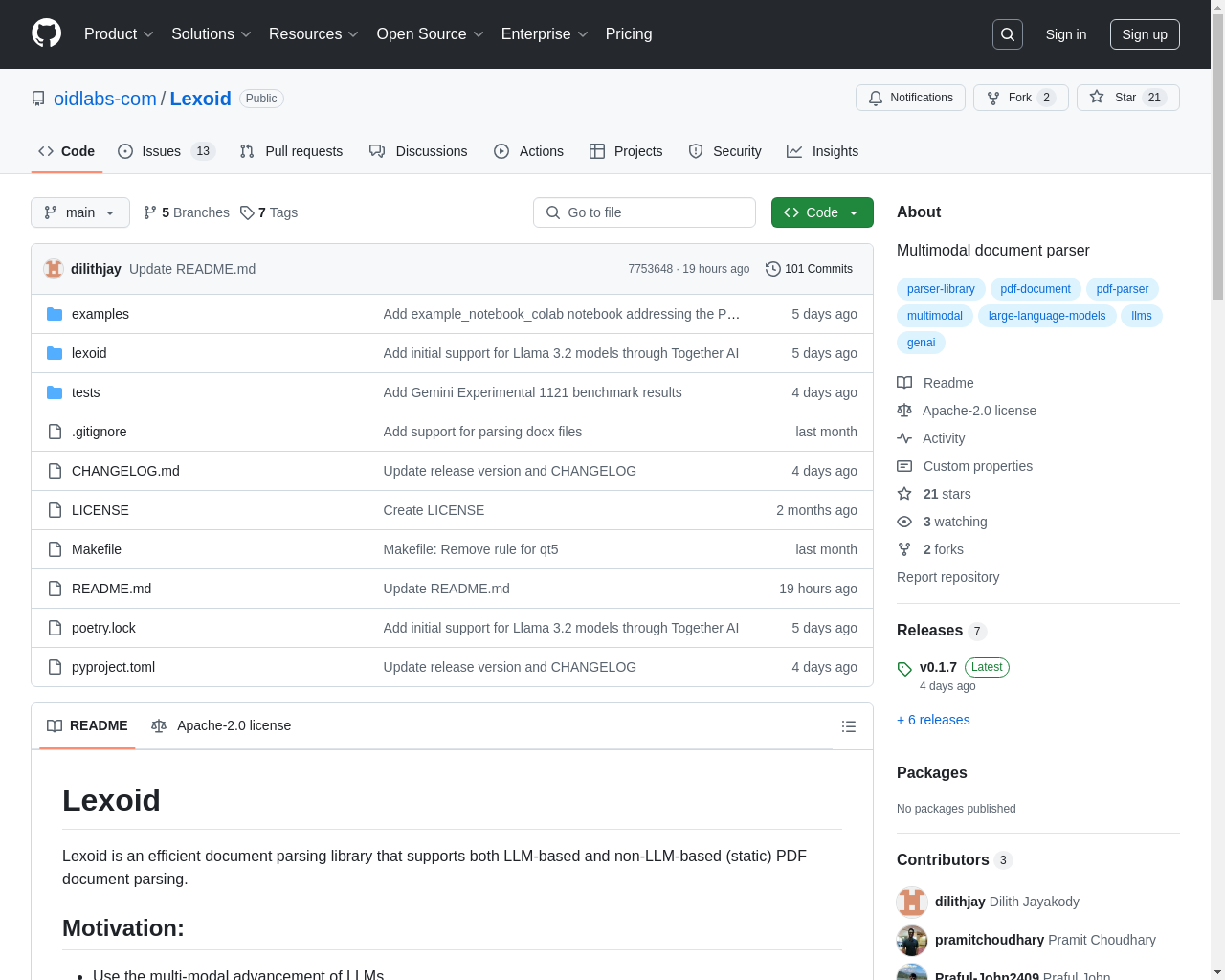This screenshot has width=1225, height=980.
Task: Click the pyproject.toml file icon
Action: [x=55, y=667]
